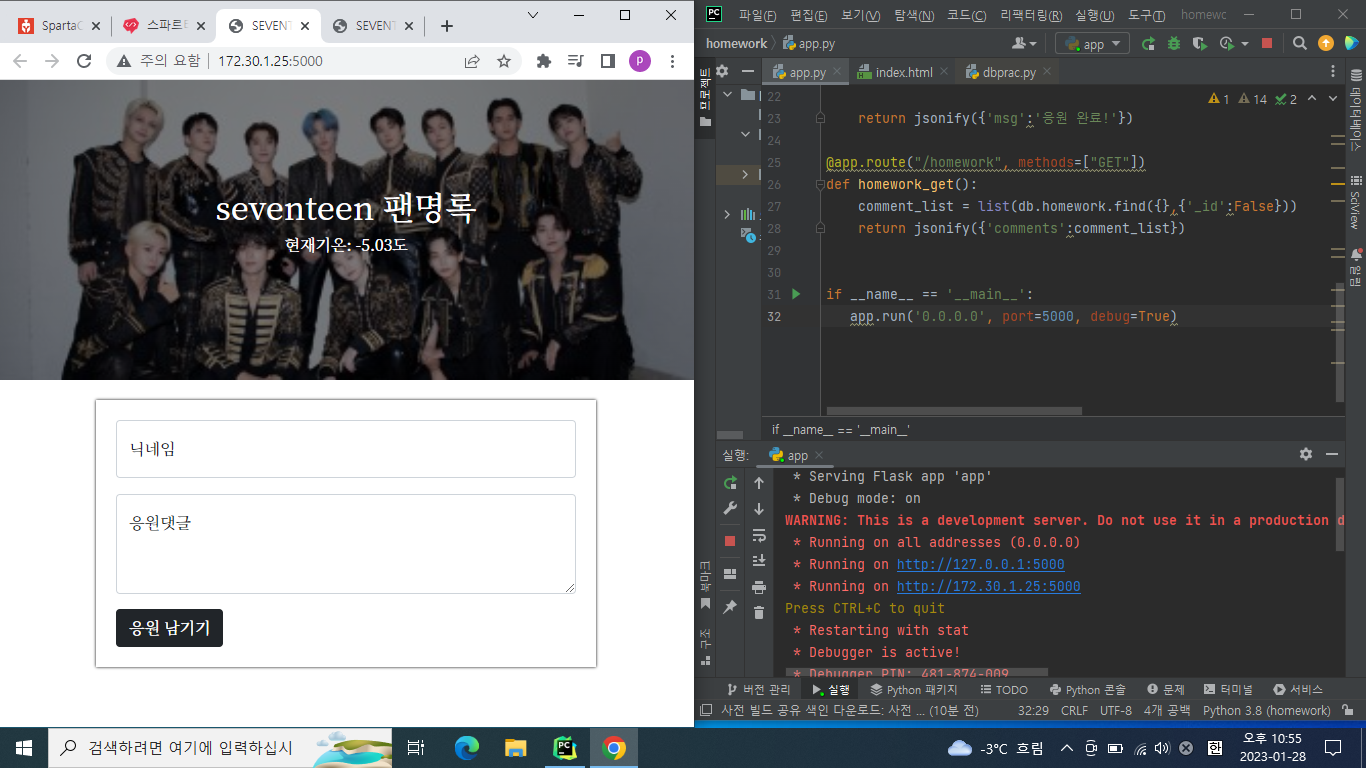Print the console output with printer icon

point(759,587)
